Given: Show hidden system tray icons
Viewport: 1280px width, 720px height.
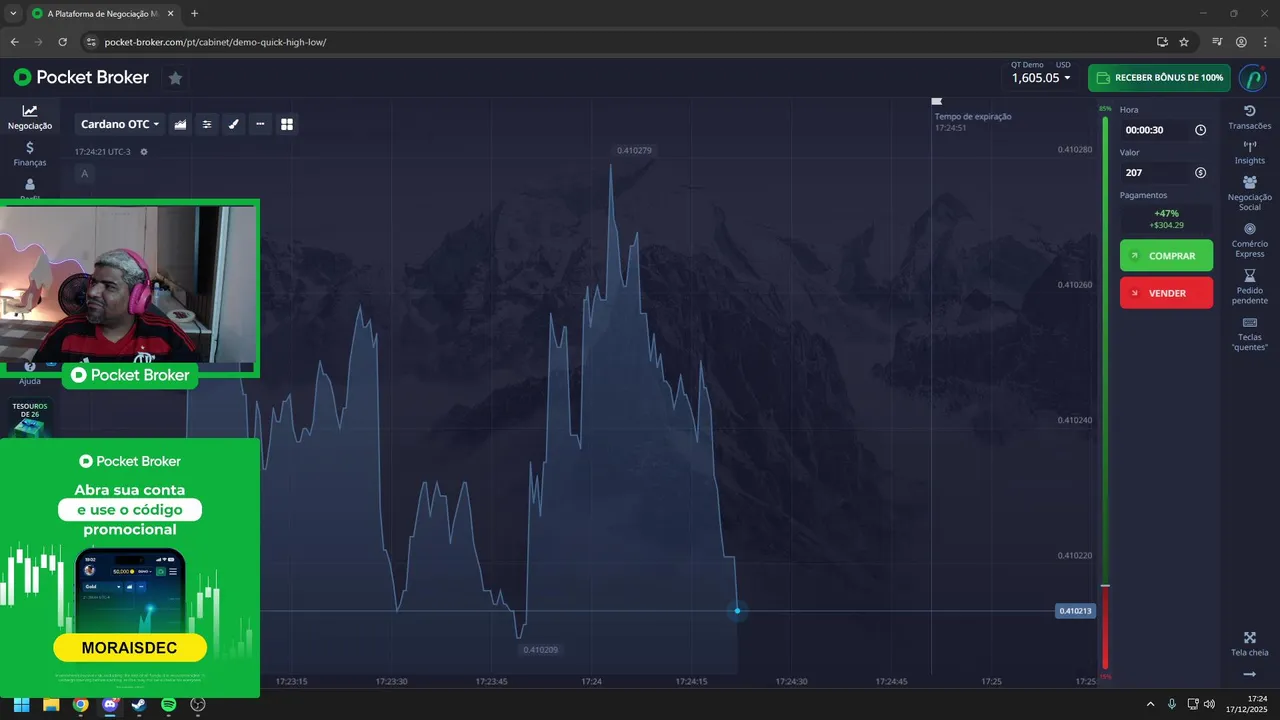Looking at the screenshot, I should [x=1150, y=705].
